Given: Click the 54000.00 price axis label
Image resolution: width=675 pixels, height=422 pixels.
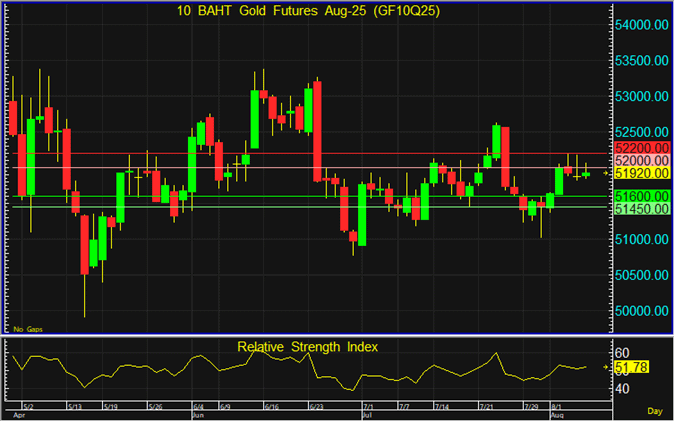Looking at the screenshot, I should (642, 25).
